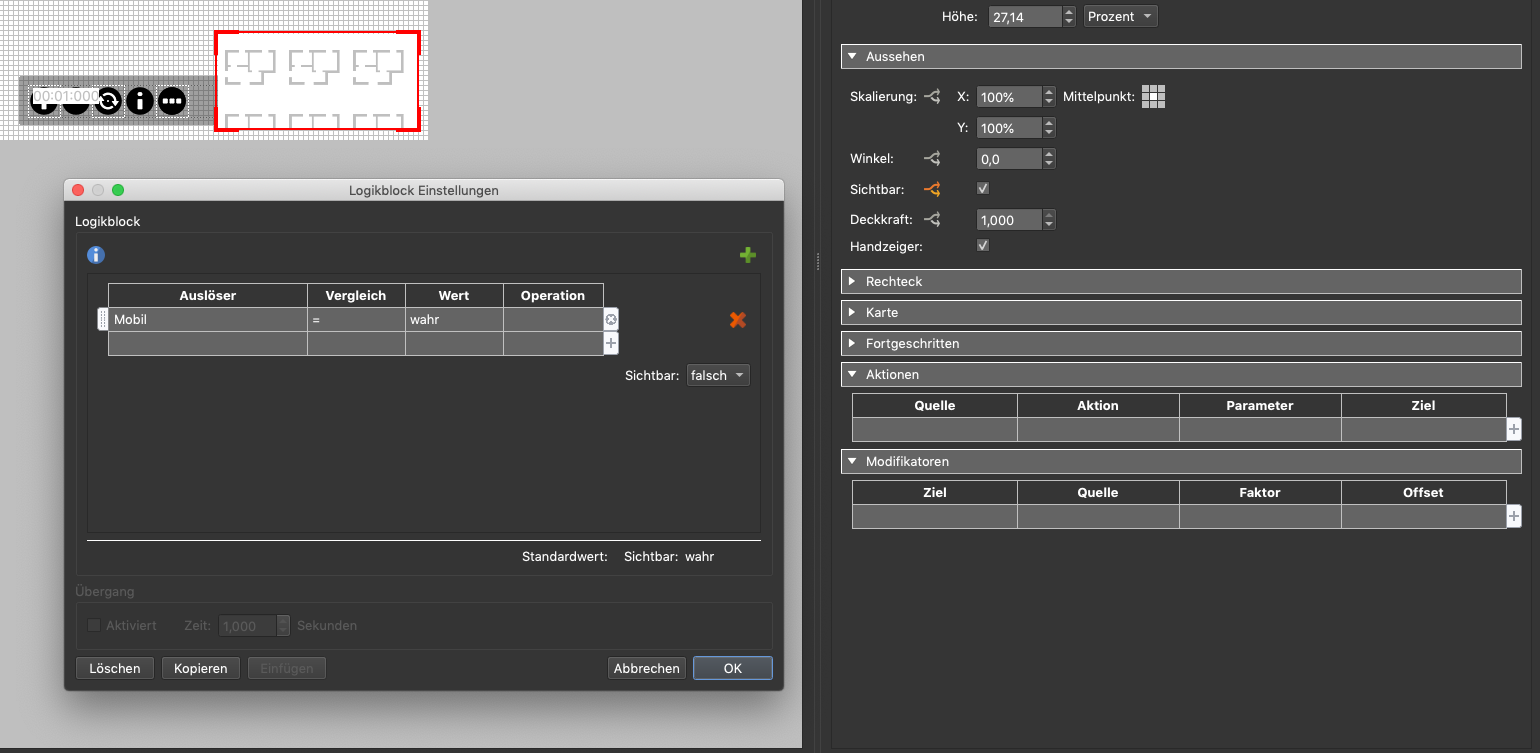Select the info button on the skin canvas

click(x=140, y=100)
